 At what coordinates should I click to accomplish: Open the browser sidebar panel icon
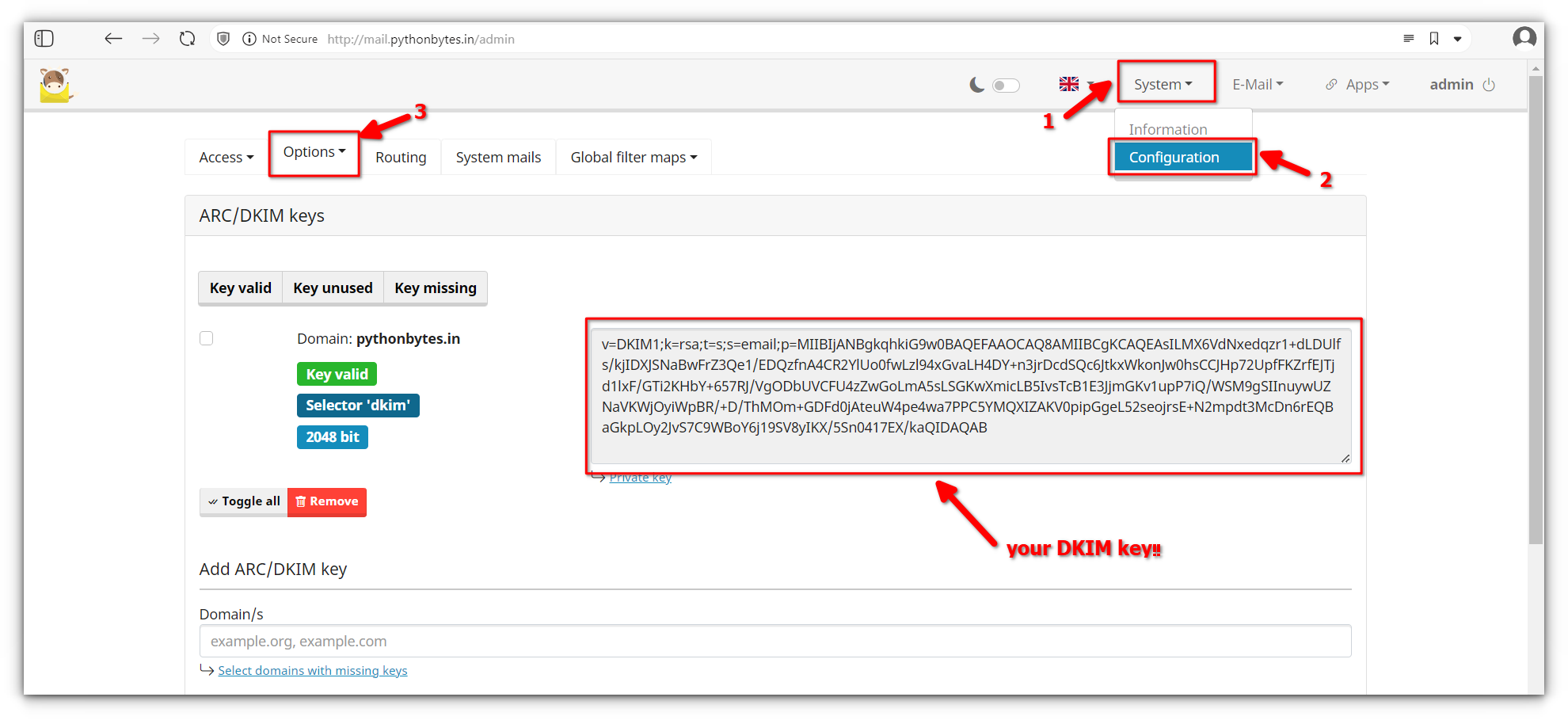(x=44, y=39)
